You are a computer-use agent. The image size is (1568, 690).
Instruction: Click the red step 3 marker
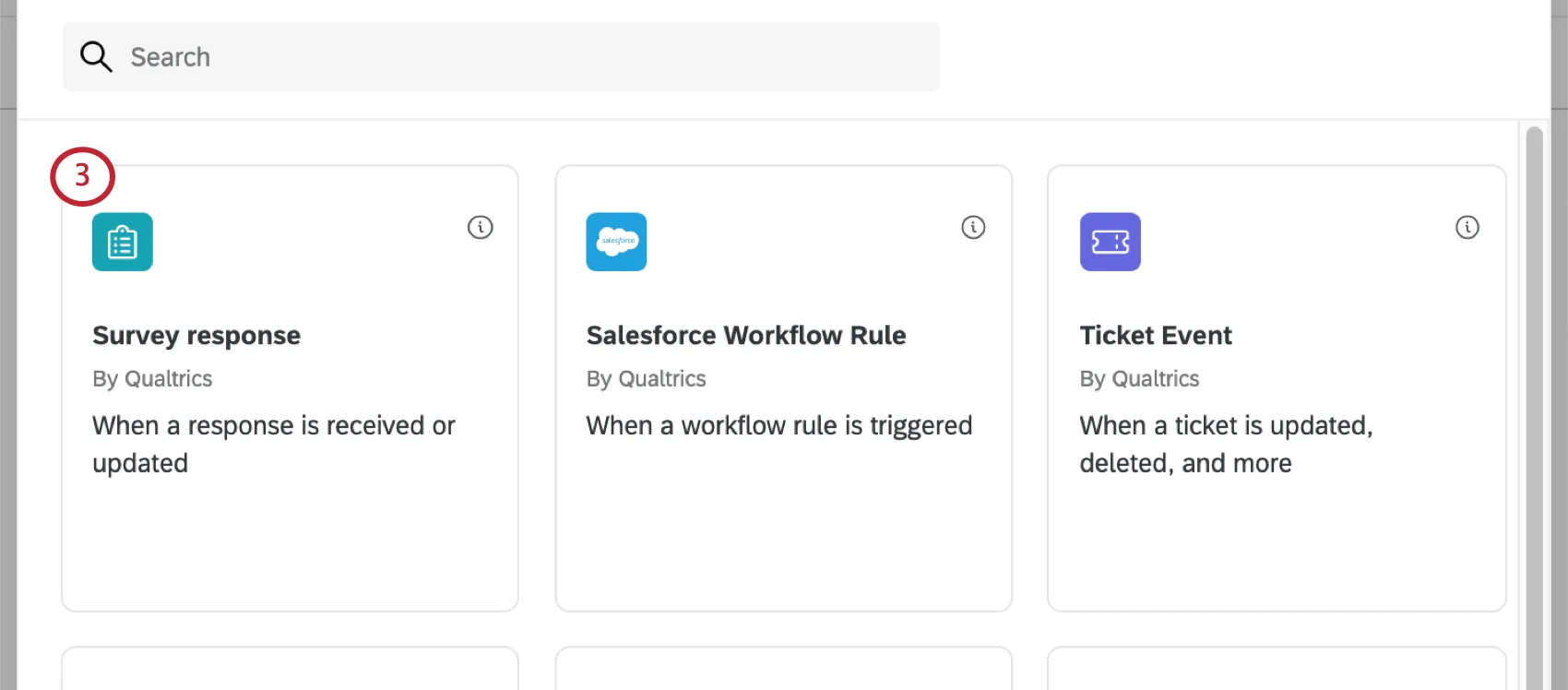pos(82,175)
